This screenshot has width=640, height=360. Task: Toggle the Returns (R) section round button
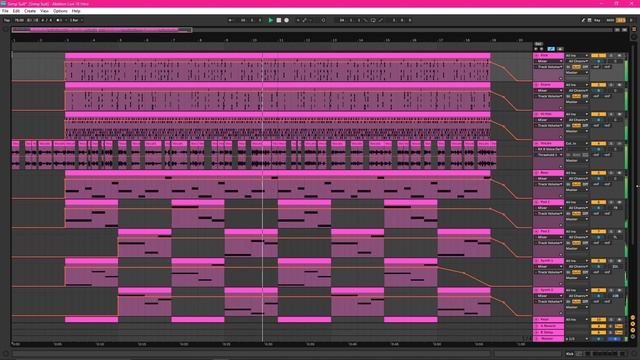click(633, 324)
